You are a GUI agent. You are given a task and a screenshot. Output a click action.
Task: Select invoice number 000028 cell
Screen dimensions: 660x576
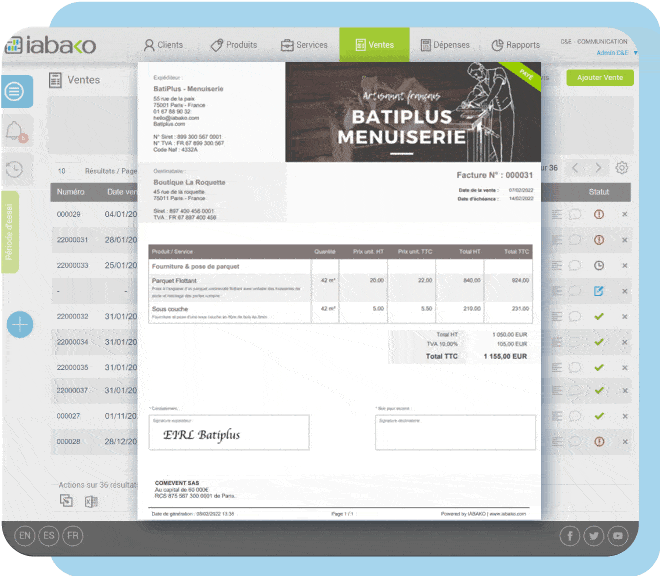pyautogui.click(x=68, y=442)
